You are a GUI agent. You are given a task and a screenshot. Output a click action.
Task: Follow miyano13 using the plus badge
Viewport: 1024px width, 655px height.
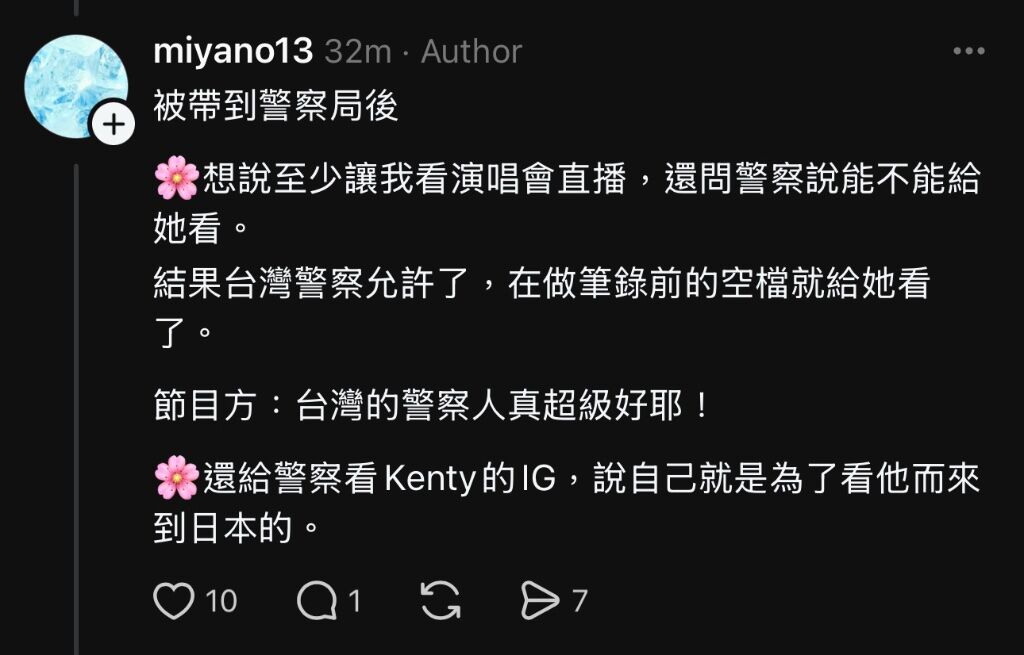(x=114, y=123)
